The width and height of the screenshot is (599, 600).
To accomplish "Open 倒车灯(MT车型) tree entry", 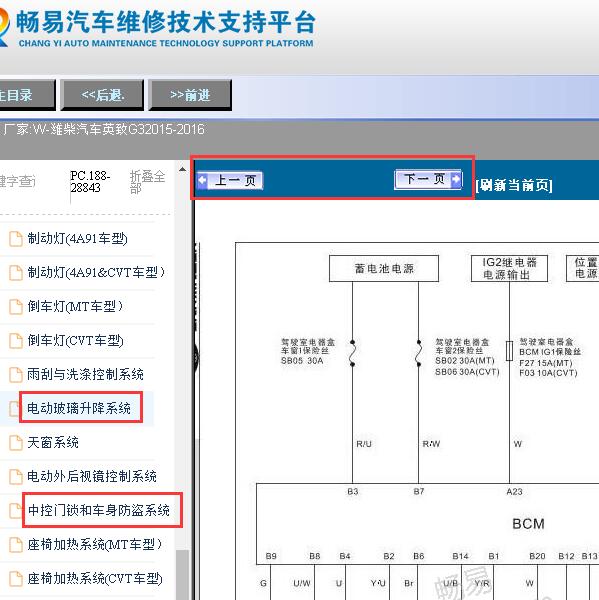I will (x=75, y=306).
